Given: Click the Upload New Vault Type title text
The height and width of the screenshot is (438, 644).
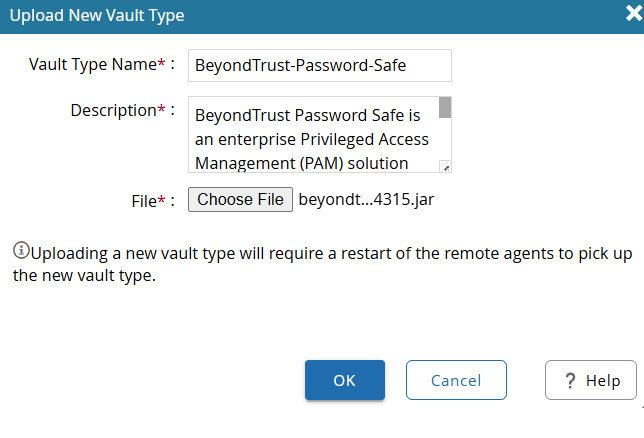Looking at the screenshot, I should 97,16.
